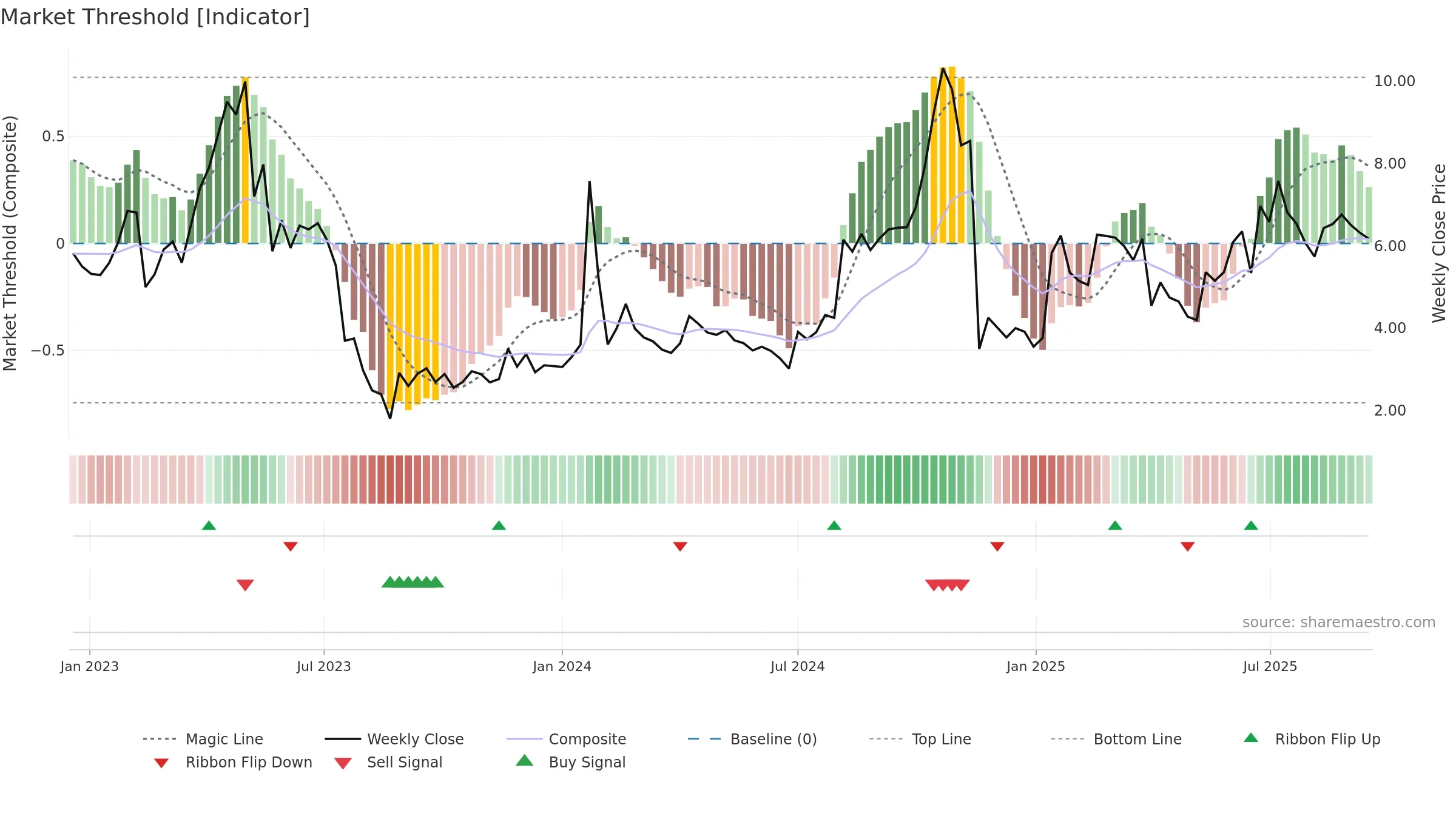This screenshot has height=819, width=1456.
Task: Select the Jan 2025 x-axis label
Action: point(1036,666)
